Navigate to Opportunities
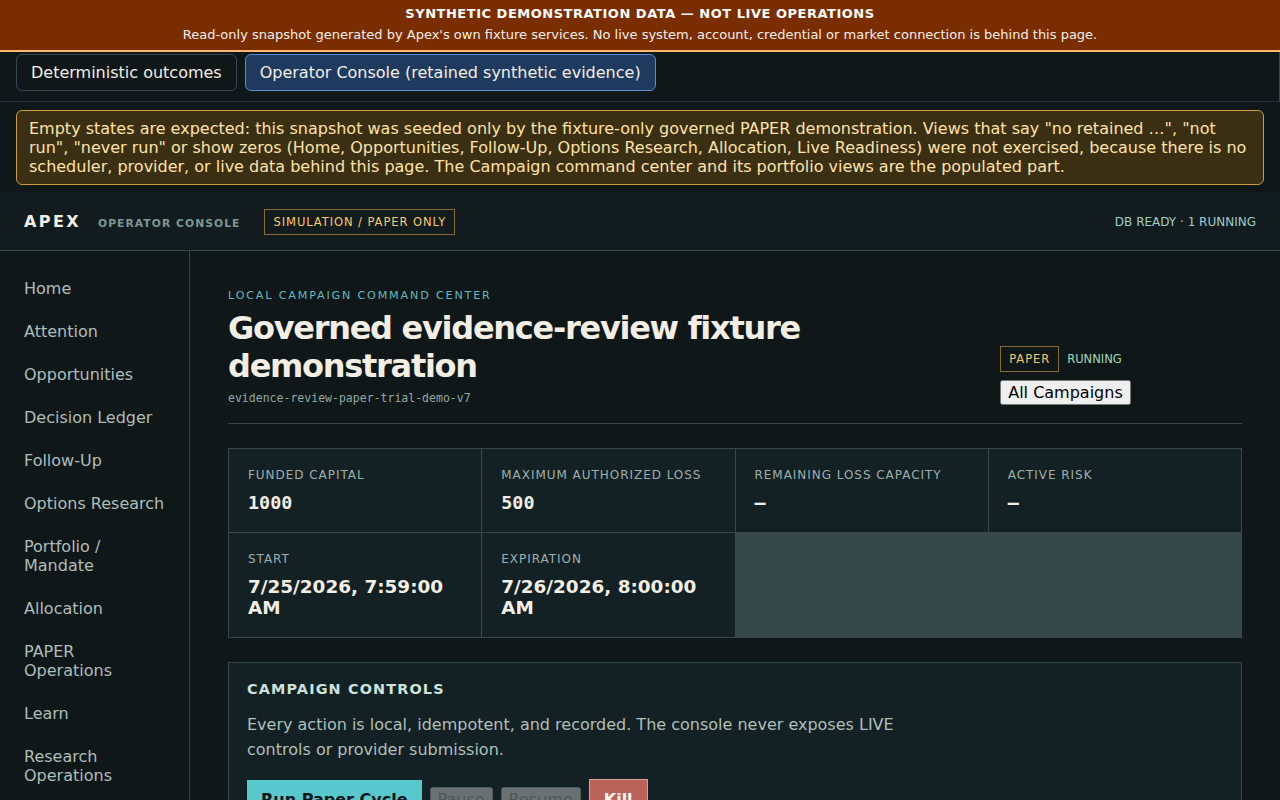 click(78, 374)
